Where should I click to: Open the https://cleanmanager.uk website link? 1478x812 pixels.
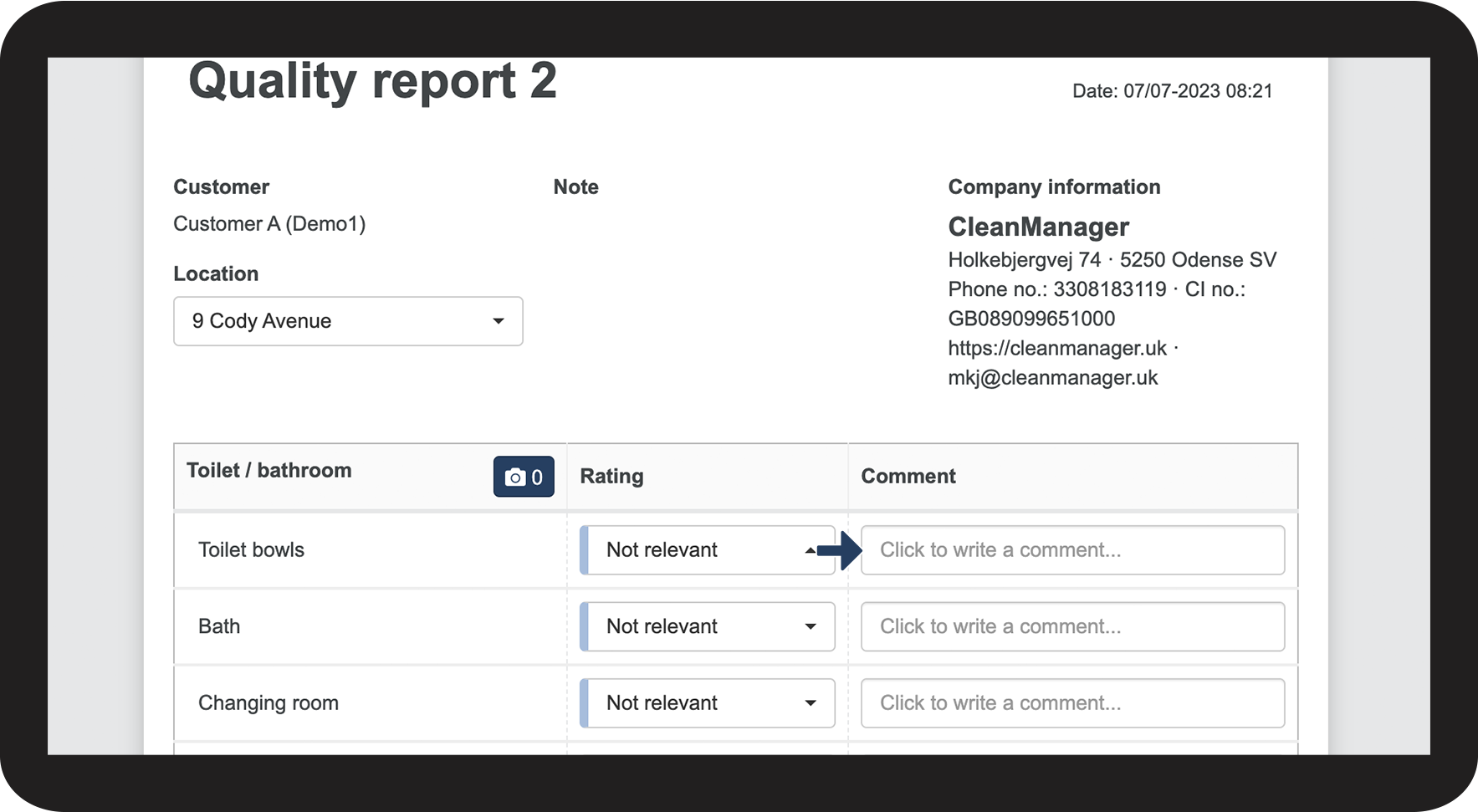(x=1057, y=348)
